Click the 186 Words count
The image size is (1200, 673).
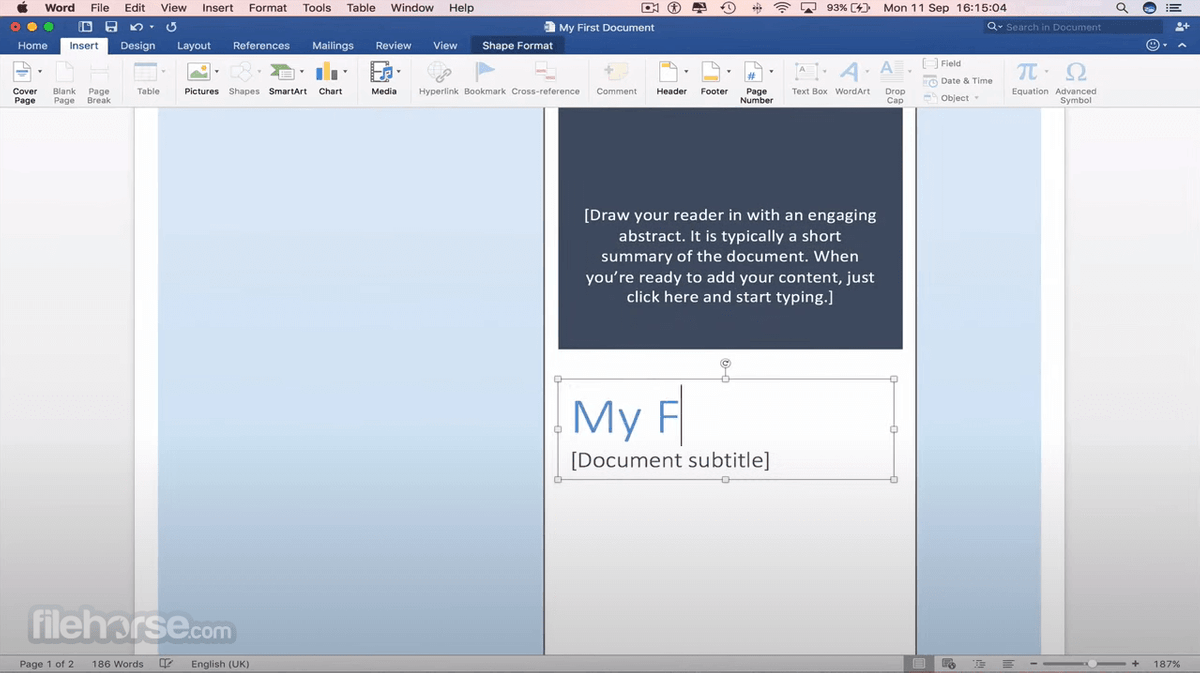pyautogui.click(x=117, y=664)
